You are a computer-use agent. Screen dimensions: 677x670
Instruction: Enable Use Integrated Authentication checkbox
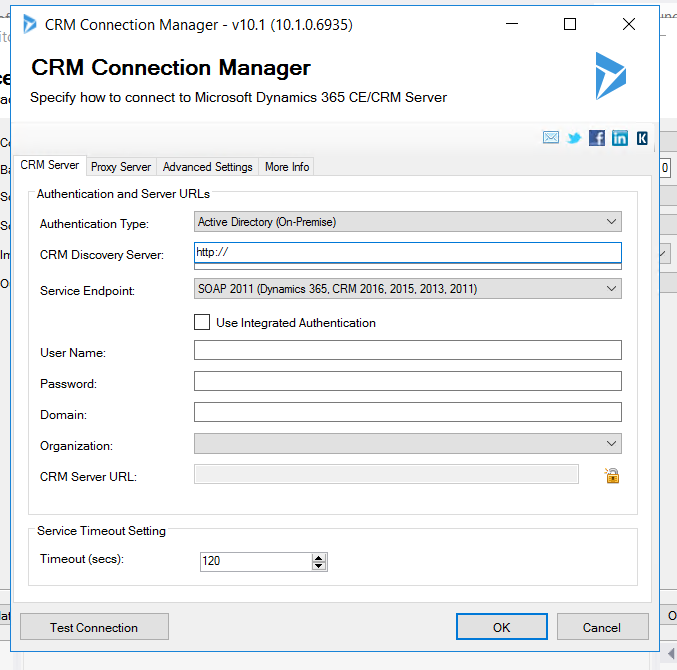tap(202, 322)
